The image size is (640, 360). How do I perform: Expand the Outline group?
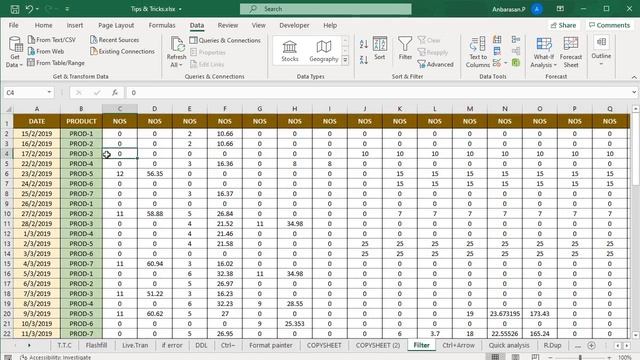(601, 51)
